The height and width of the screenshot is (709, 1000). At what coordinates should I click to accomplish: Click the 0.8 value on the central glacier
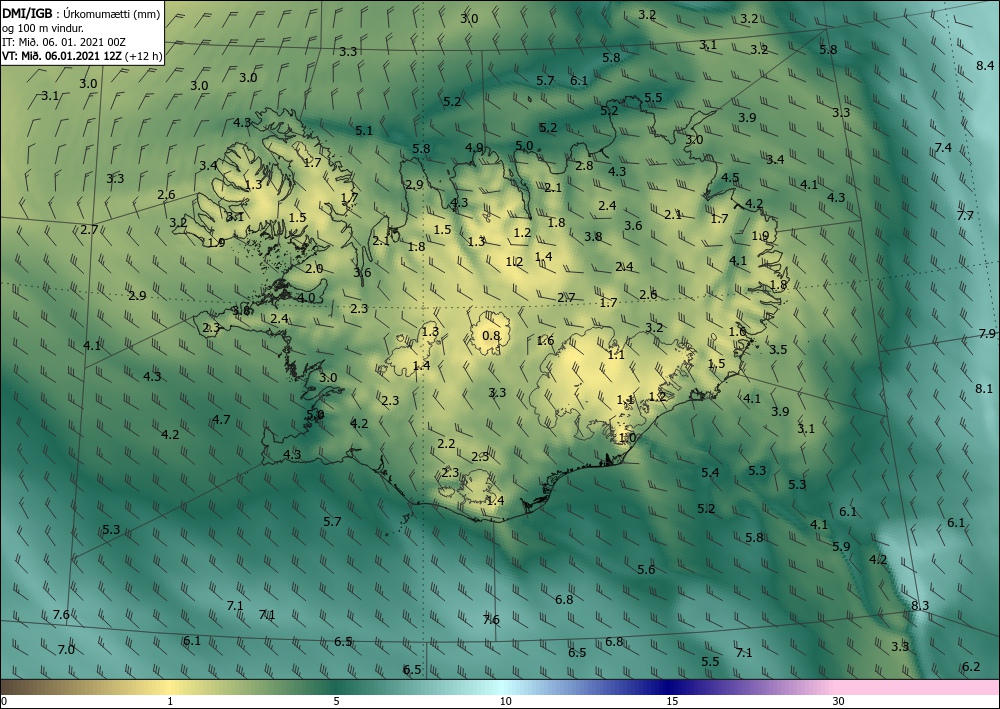[x=491, y=336]
